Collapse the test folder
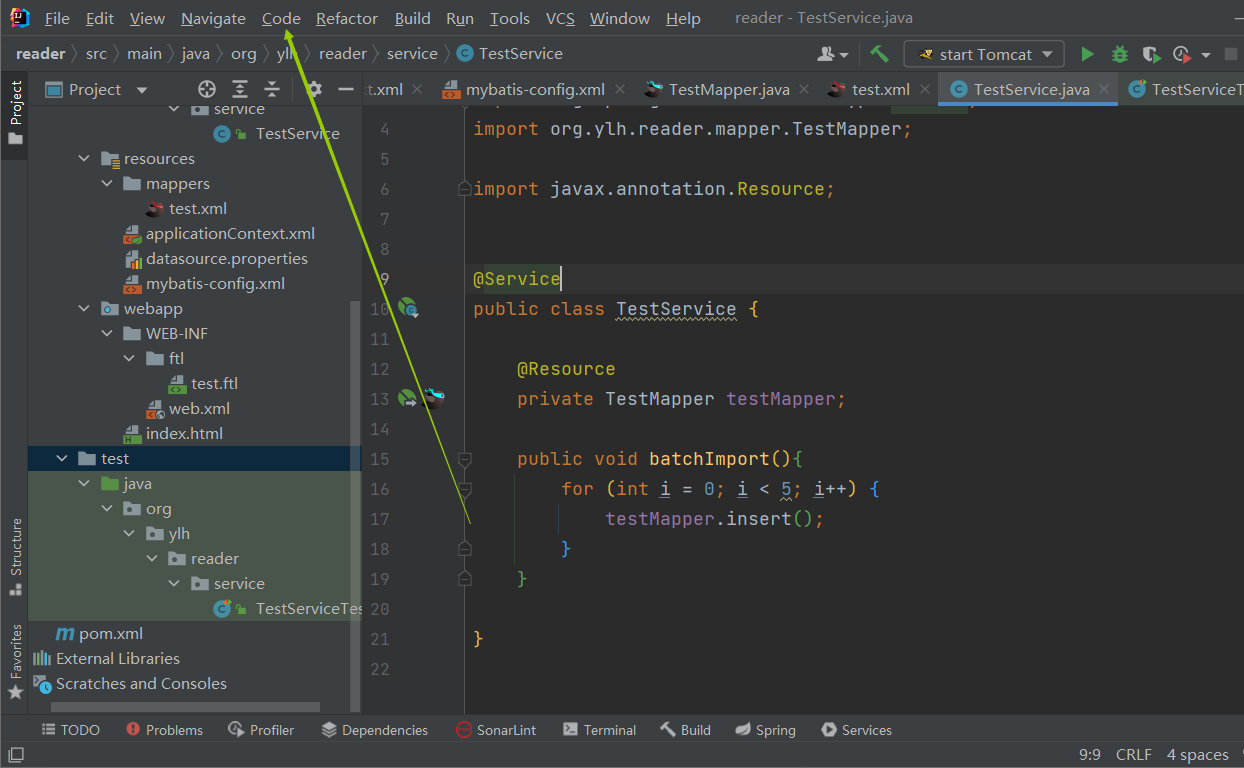The height and width of the screenshot is (768, 1244). pyautogui.click(x=63, y=458)
